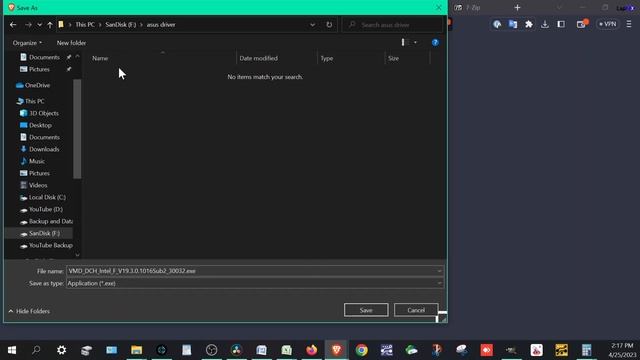Open Desktop in the navigation pane
This screenshot has height=360, width=640.
pos(36,125)
